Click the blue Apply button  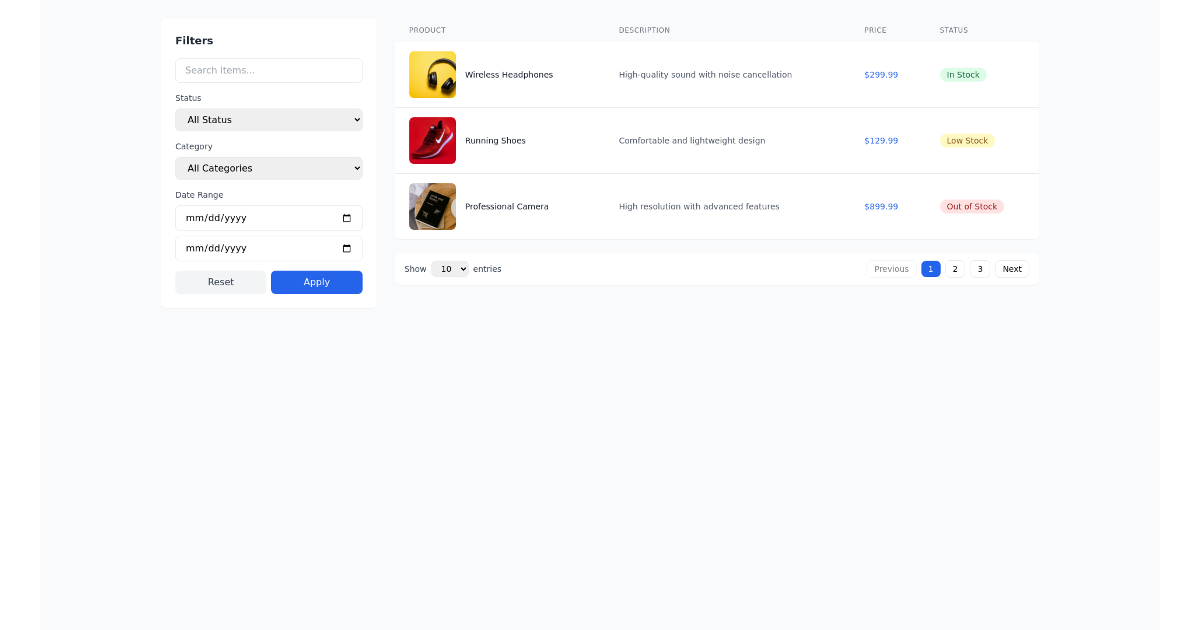point(316,282)
